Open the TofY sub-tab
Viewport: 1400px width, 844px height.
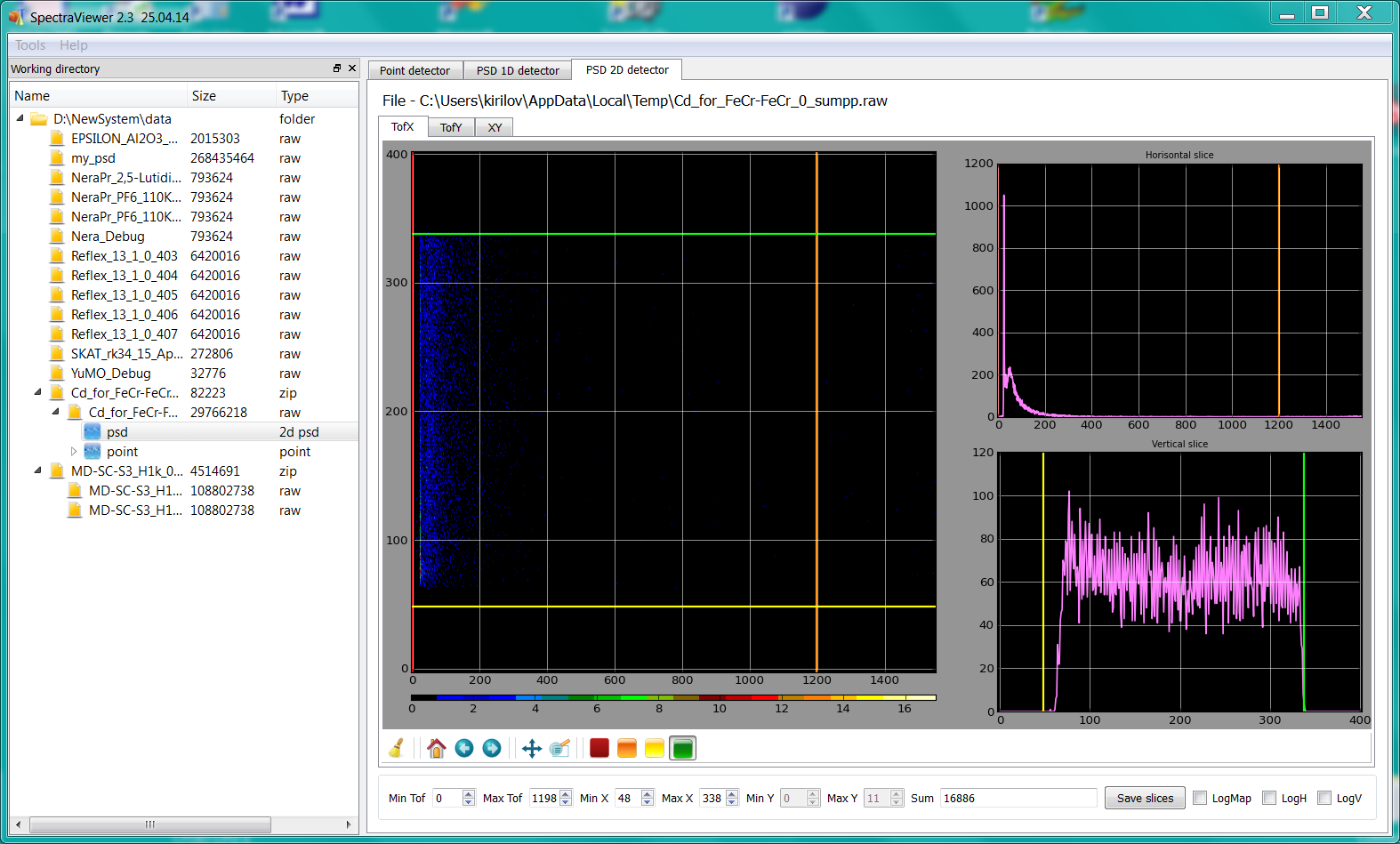click(451, 127)
